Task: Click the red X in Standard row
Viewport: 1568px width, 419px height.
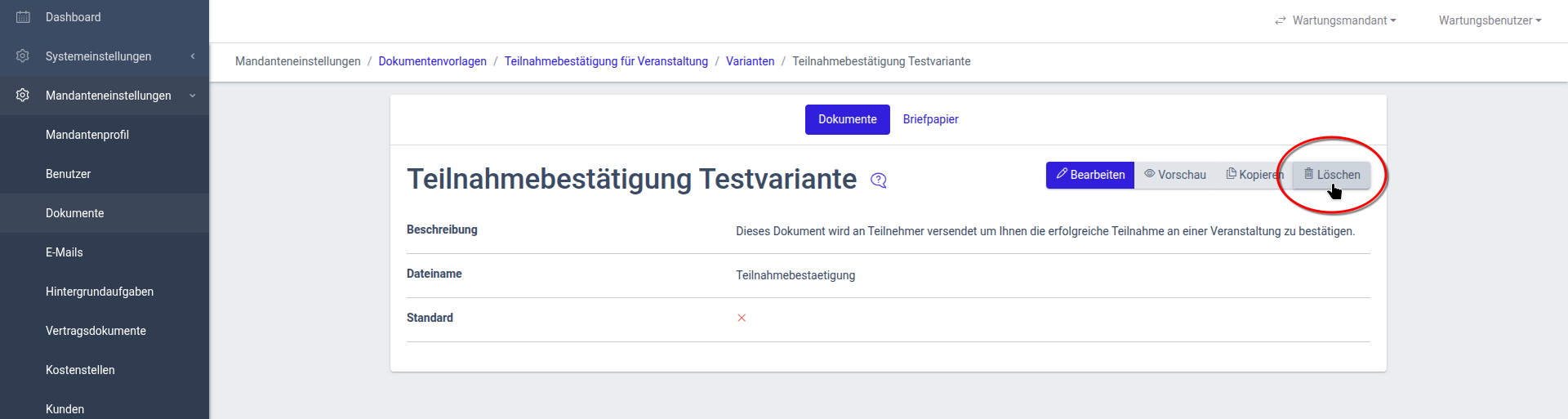Action: (x=742, y=318)
